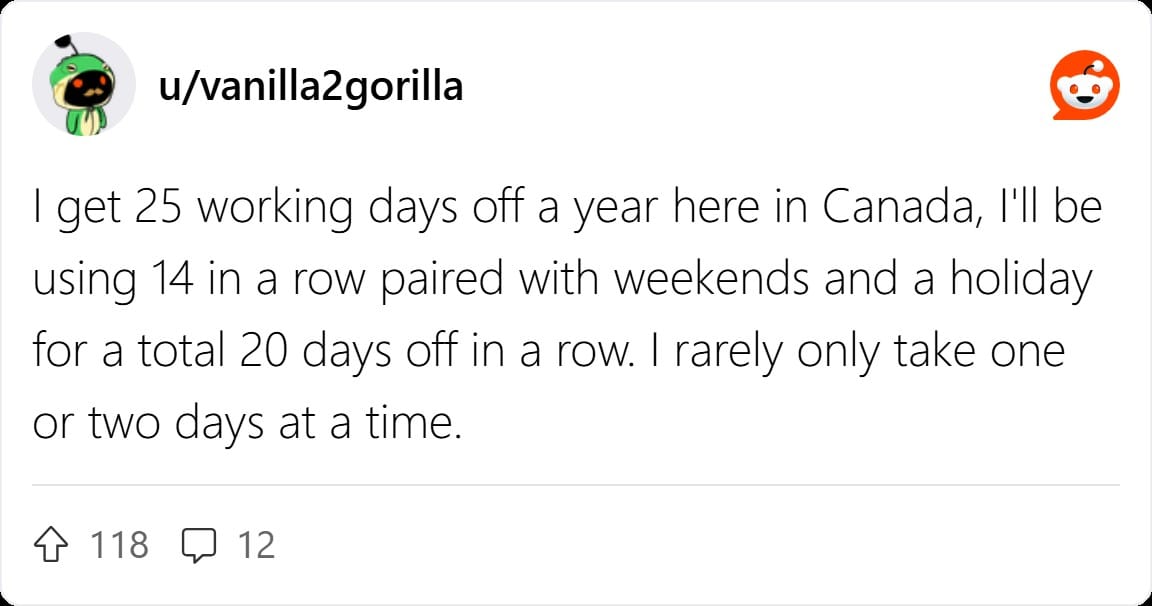Click the line starting "using 14 in a row"
1152x606 pixels.
562,280
